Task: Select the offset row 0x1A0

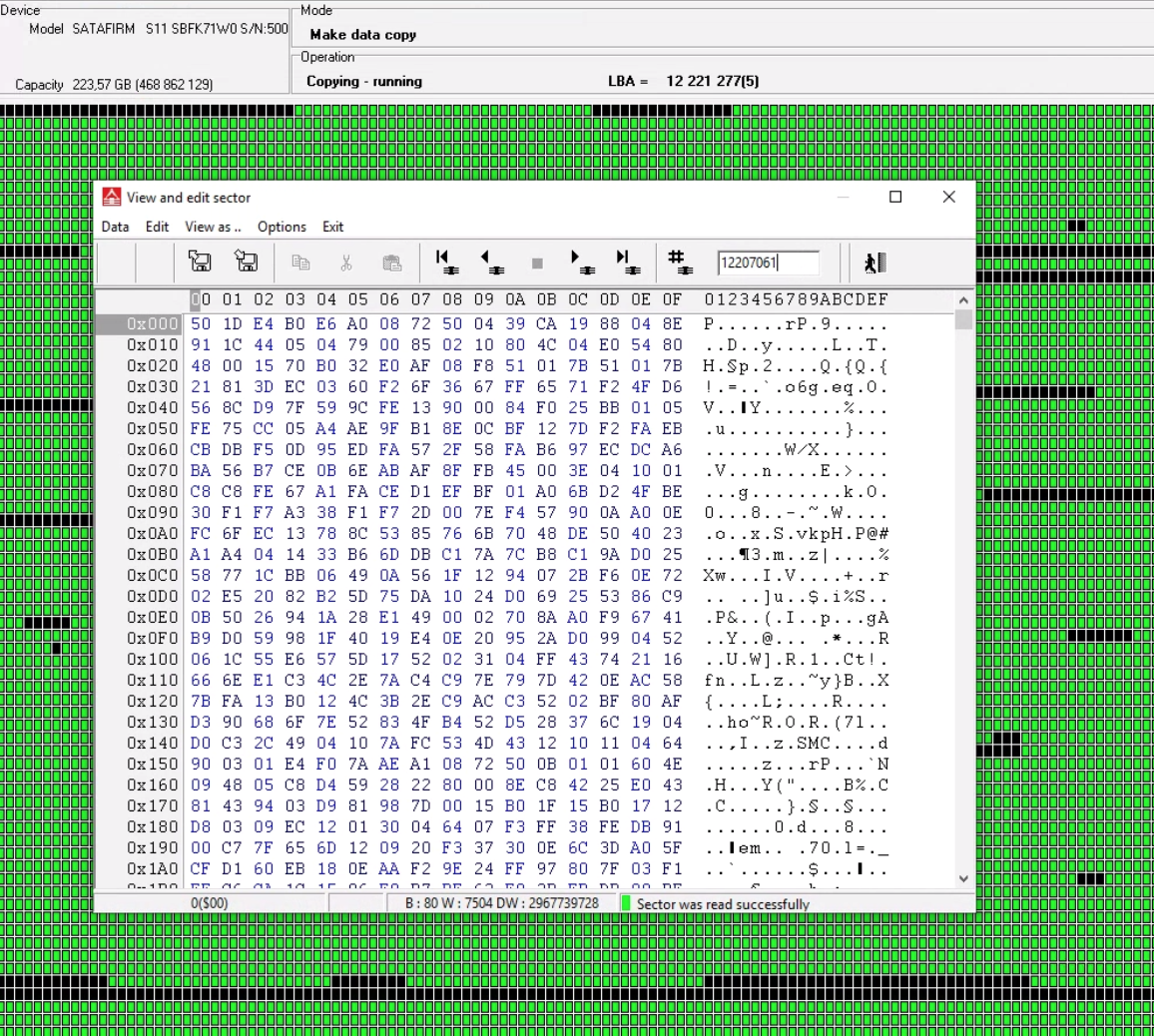Action: click(153, 869)
